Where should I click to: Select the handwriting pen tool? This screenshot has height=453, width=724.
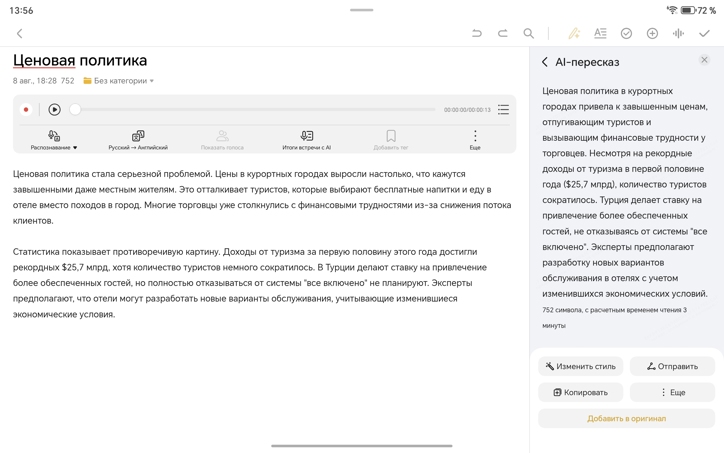click(x=574, y=34)
